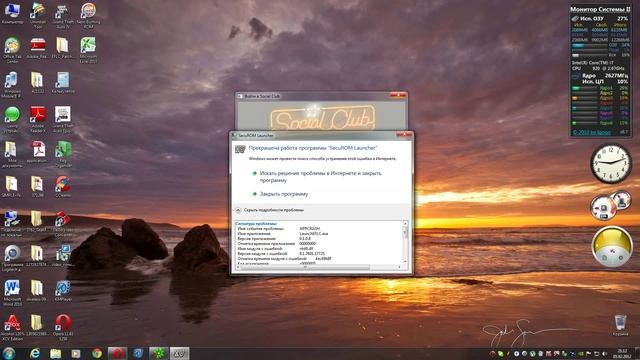Image resolution: width=640 pixels, height=360 pixels.
Task: Open the Microsoft Excel 2010 shortcut
Action: [x=88, y=49]
